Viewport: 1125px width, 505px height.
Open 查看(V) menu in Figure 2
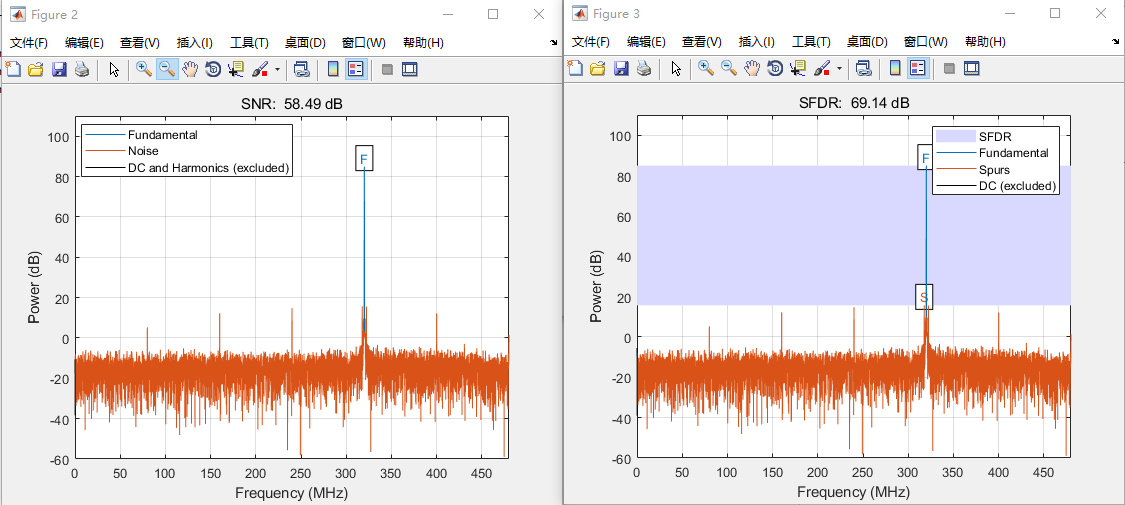click(139, 42)
